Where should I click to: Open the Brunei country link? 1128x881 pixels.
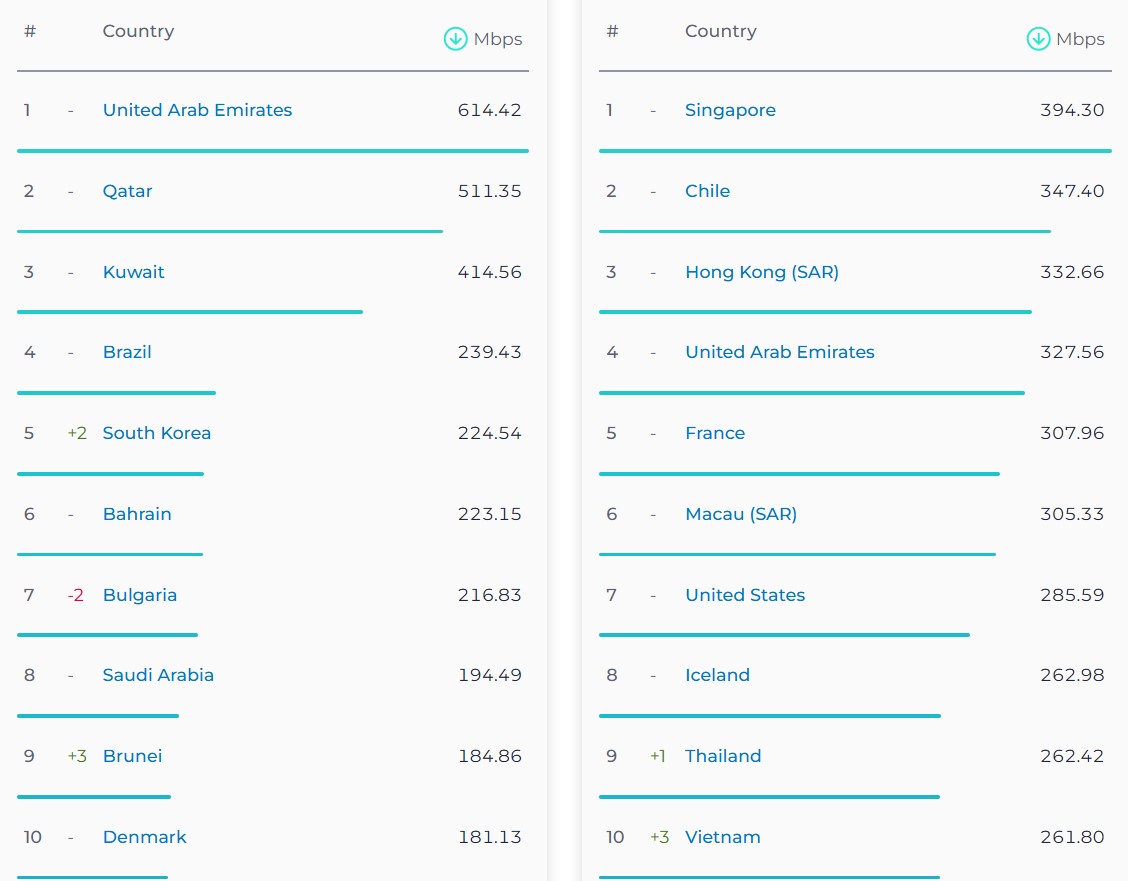(132, 756)
